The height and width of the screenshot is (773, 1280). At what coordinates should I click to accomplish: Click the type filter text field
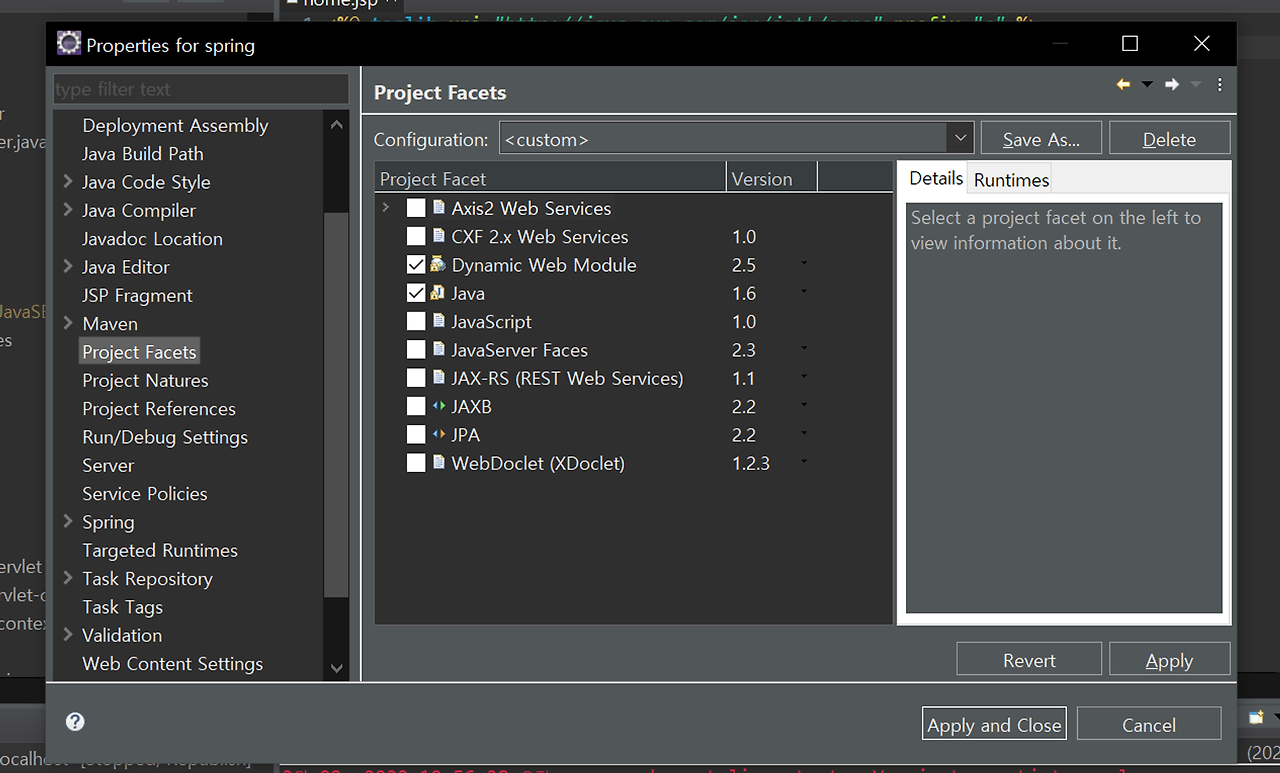[201, 89]
